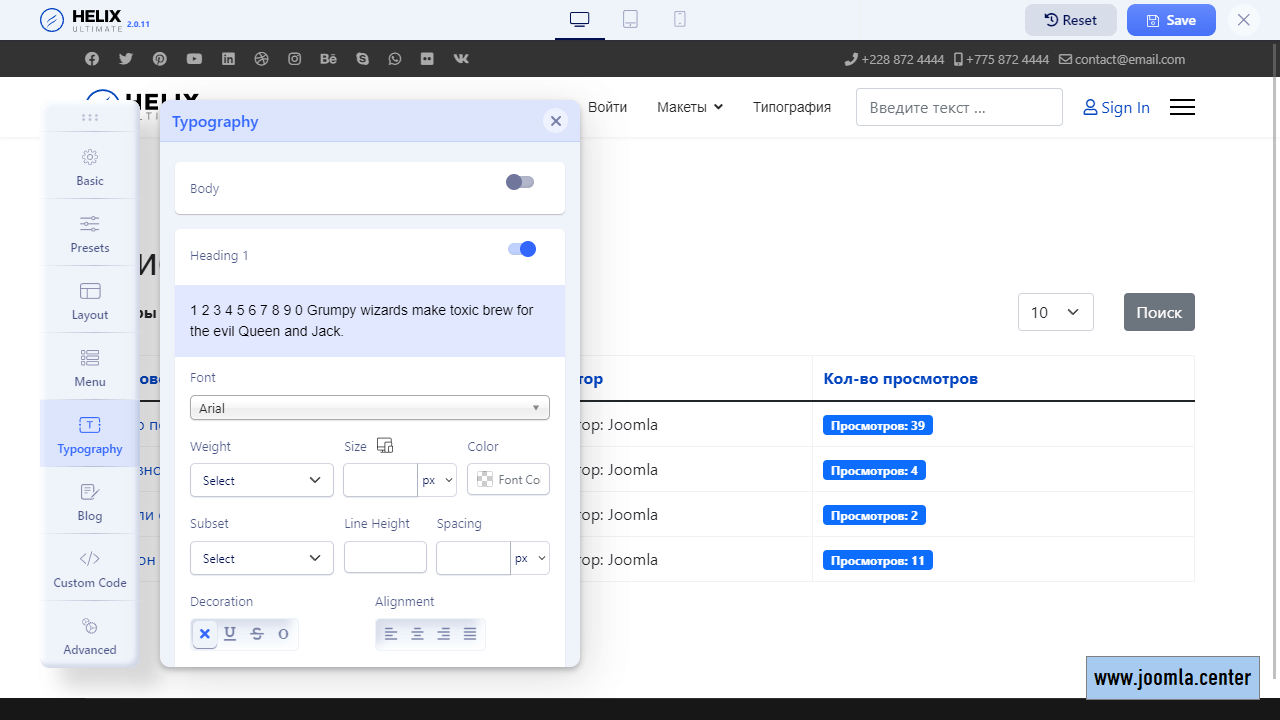Disable the Heading 1 typography toggle

[522, 249]
